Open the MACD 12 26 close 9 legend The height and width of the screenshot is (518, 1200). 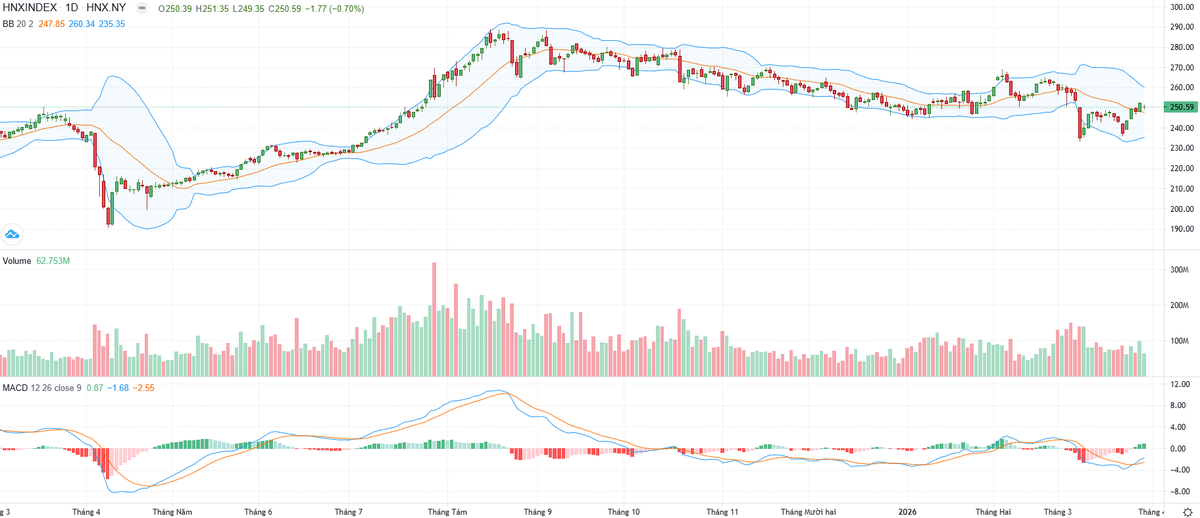[x=41, y=387]
